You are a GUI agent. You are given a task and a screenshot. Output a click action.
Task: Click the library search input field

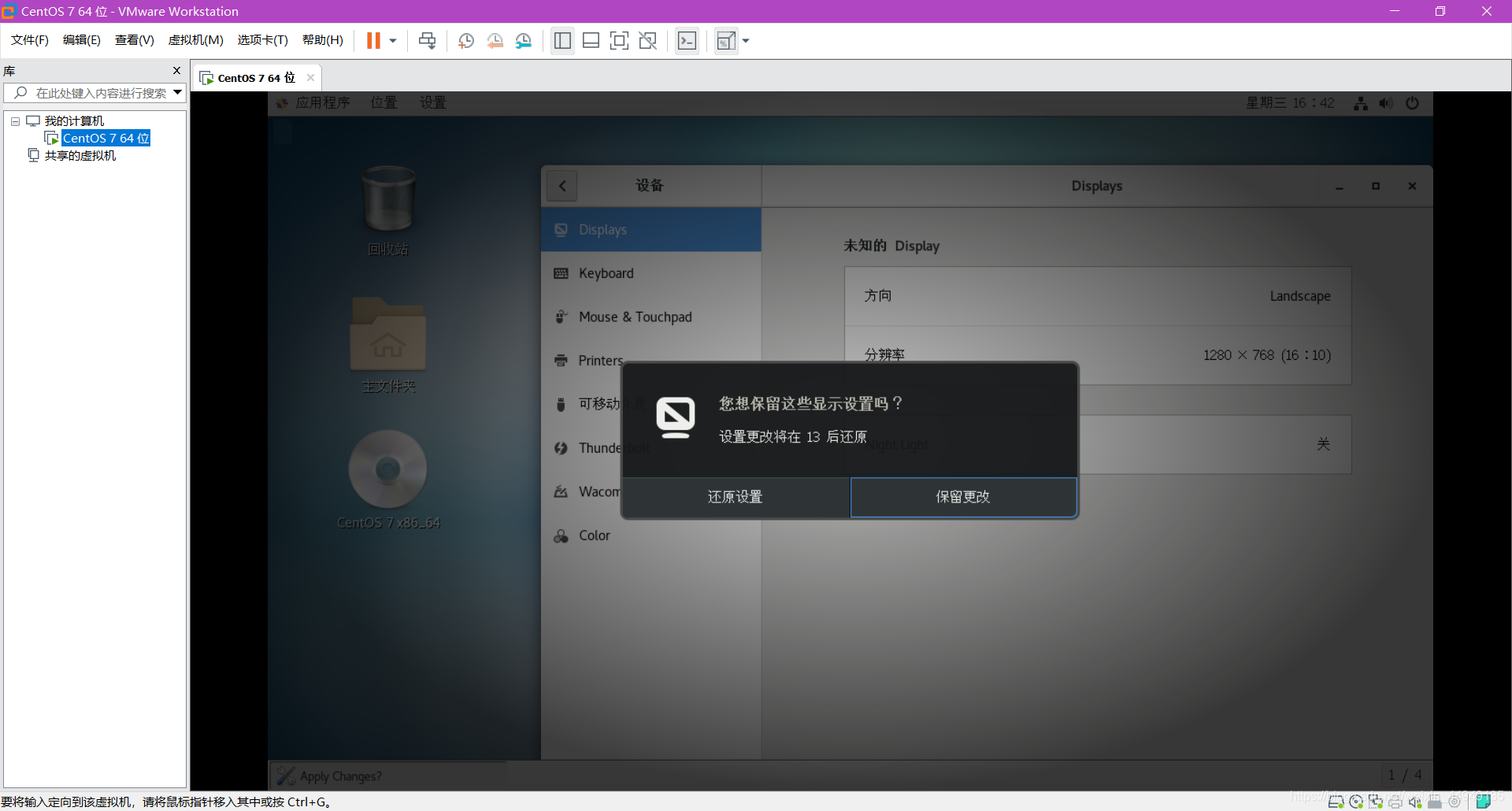click(94, 92)
